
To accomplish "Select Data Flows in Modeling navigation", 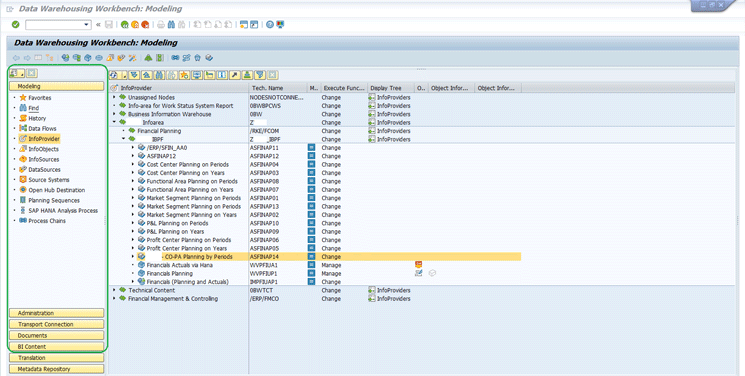I will (x=42, y=129).
